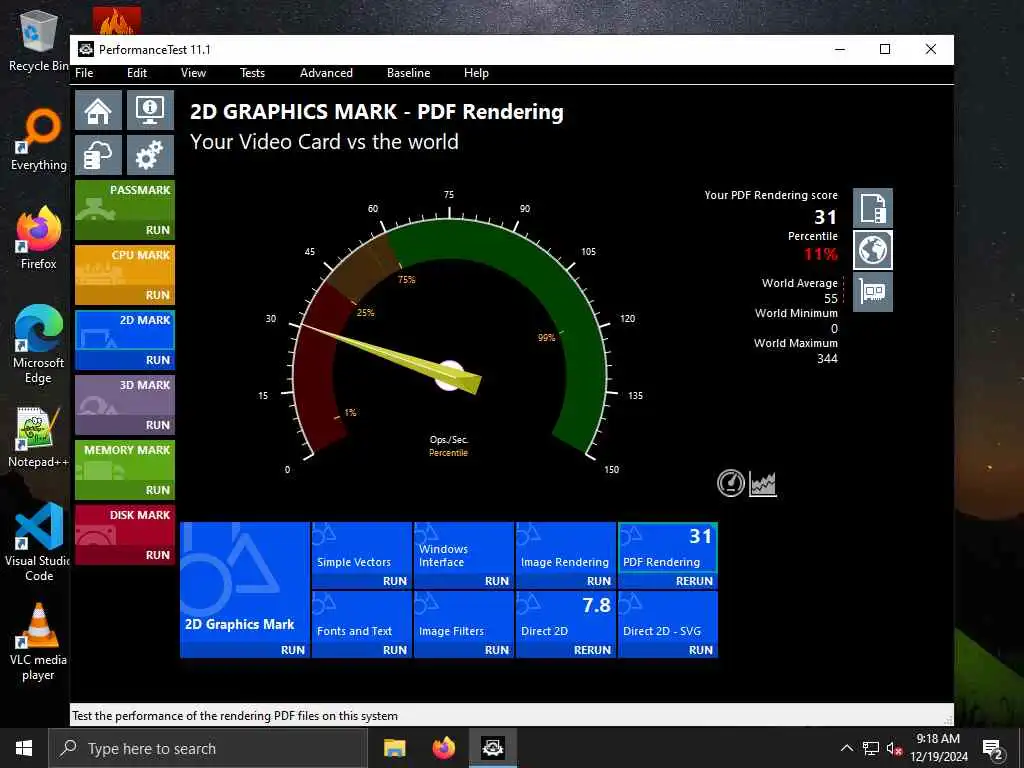The height and width of the screenshot is (768, 1024).
Task: Click the save results document icon
Action: (x=872, y=208)
